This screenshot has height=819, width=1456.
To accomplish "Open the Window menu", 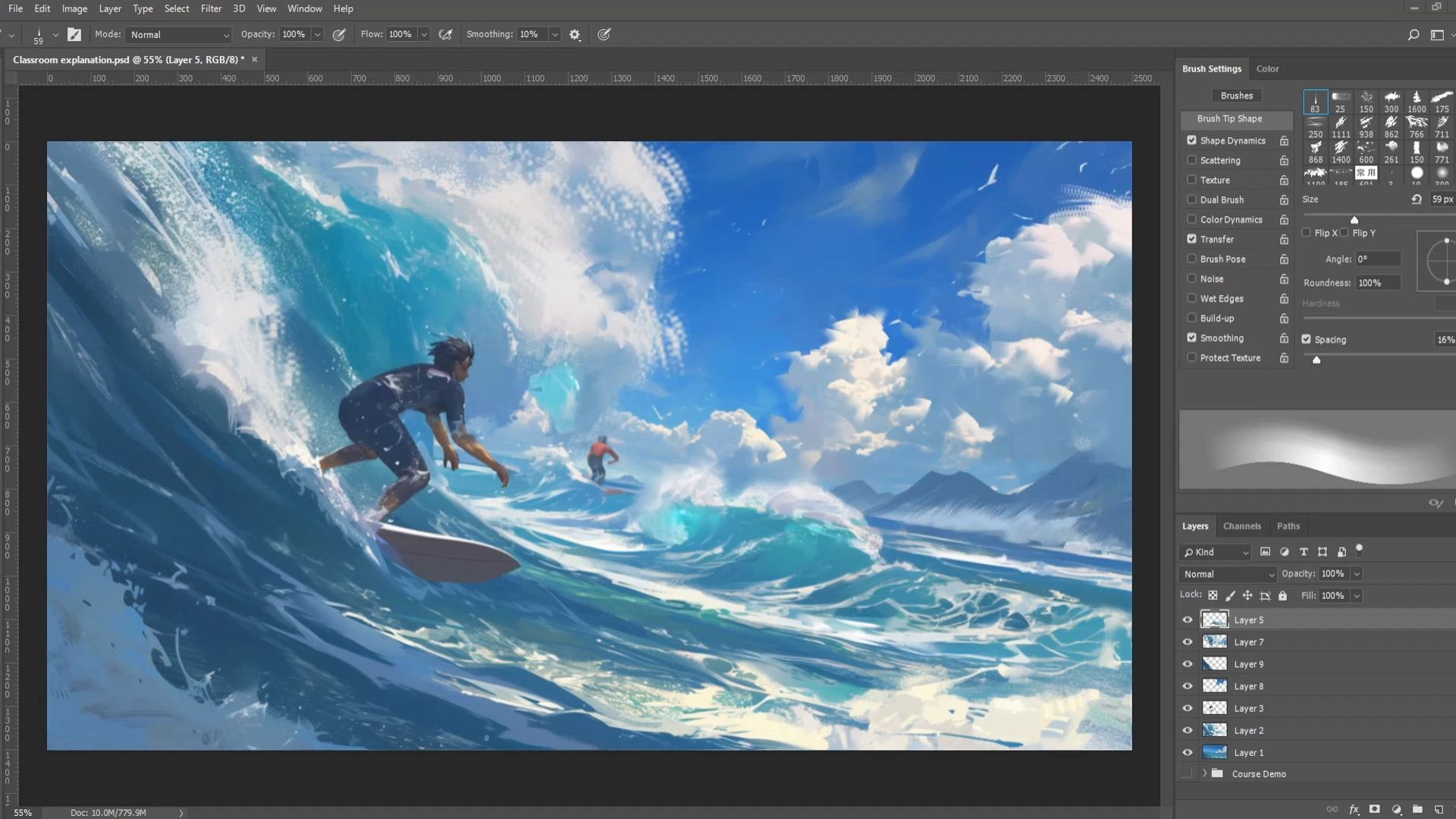I will (305, 9).
